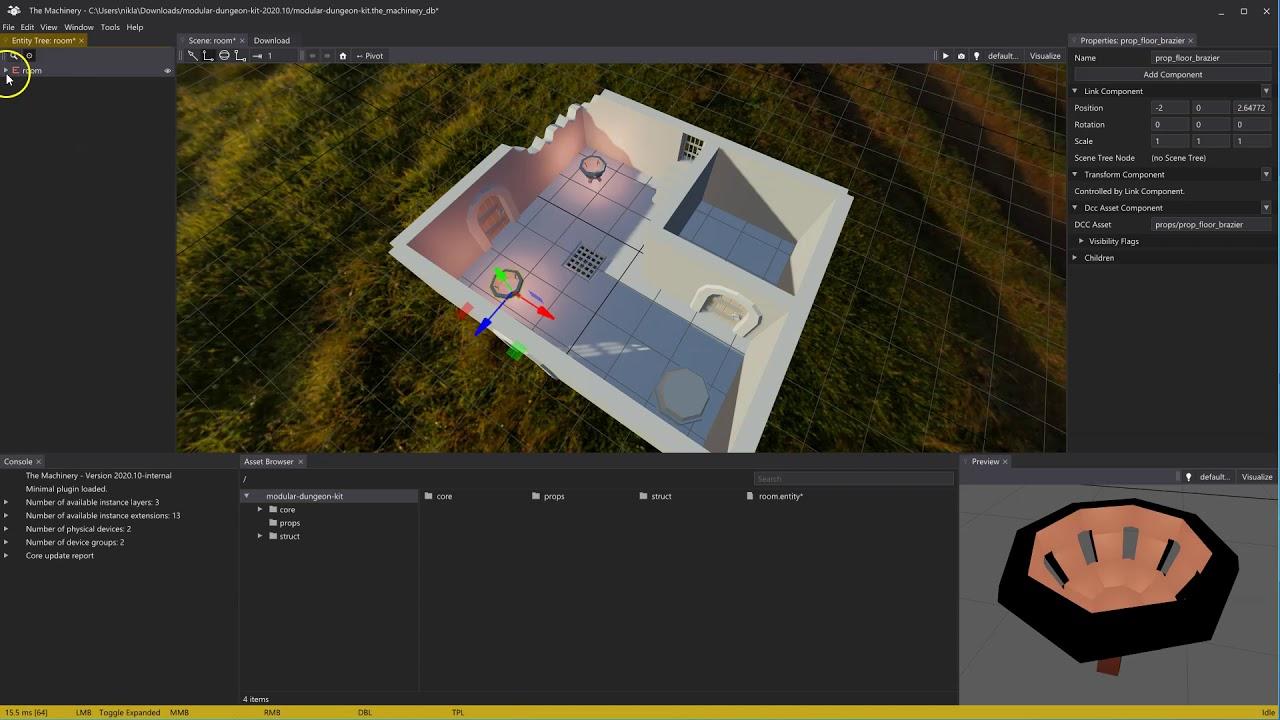
Task: Collapse the Transform Component section
Action: click(1076, 174)
